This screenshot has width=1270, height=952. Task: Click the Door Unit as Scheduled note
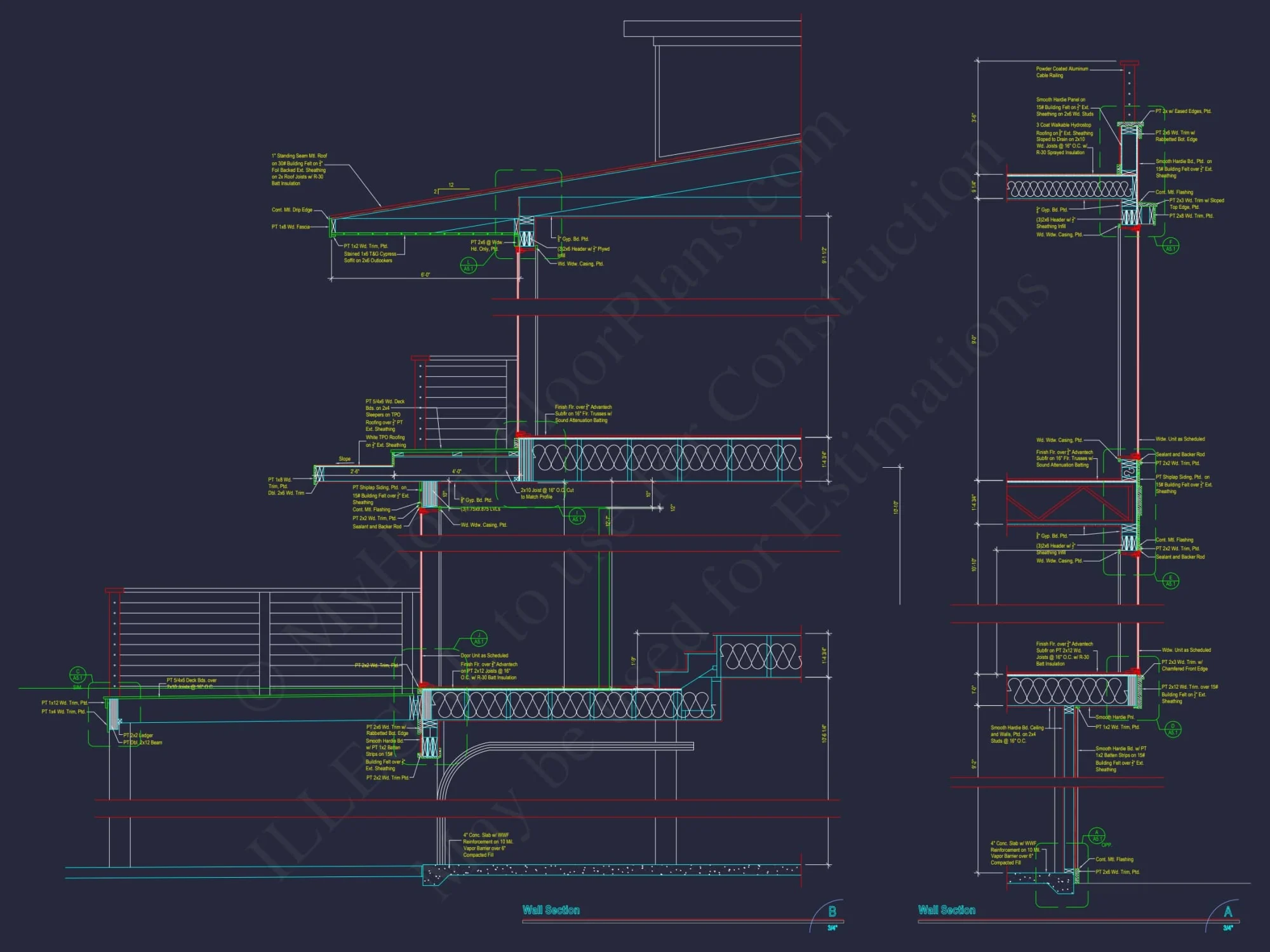[484, 656]
